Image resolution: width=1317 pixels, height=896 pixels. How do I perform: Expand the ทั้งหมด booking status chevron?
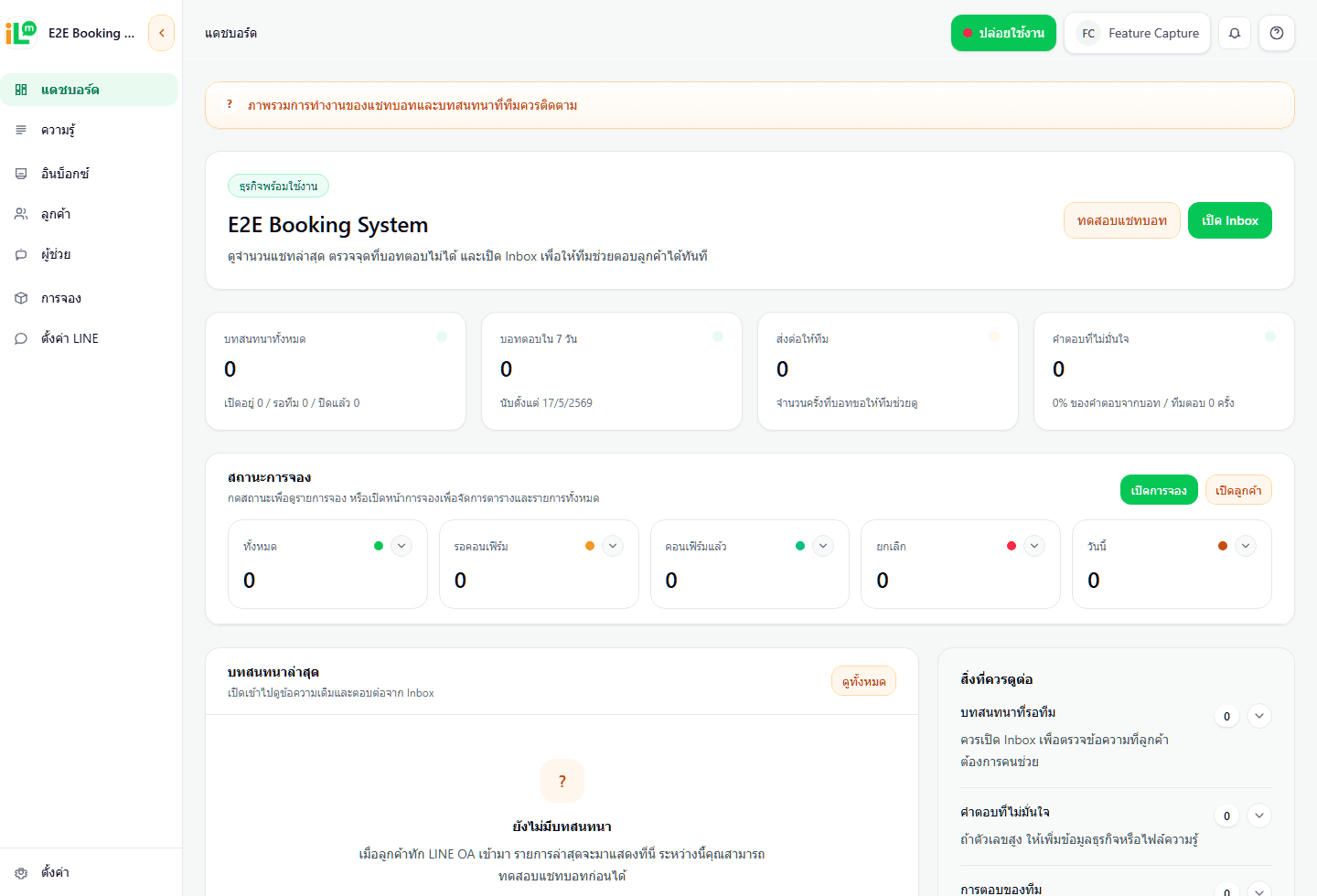[402, 546]
